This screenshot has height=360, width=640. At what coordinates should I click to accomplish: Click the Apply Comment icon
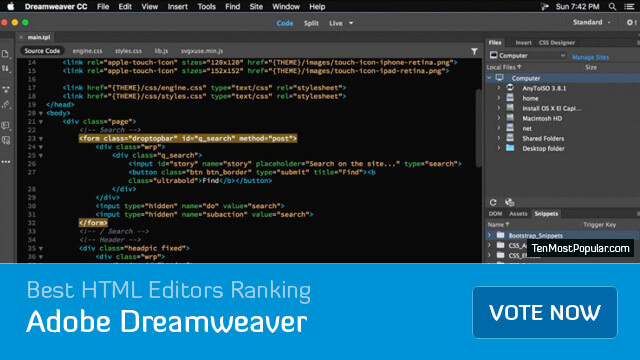tap(6, 125)
